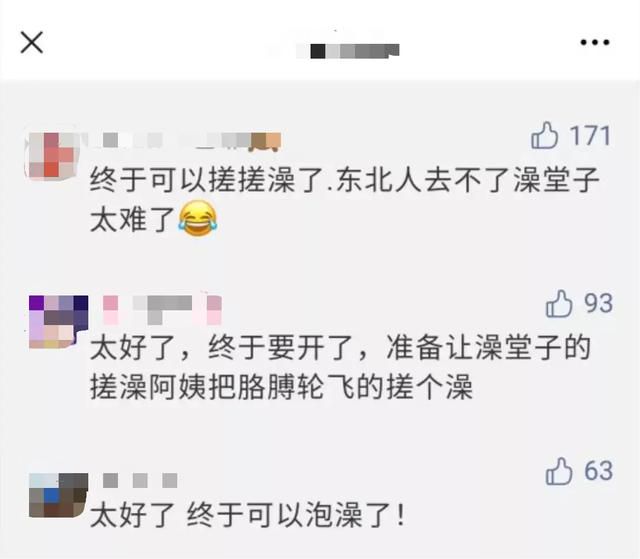Tap the text 太难了 before the emoji
Screen dimensions: 640x559
tap(132, 220)
